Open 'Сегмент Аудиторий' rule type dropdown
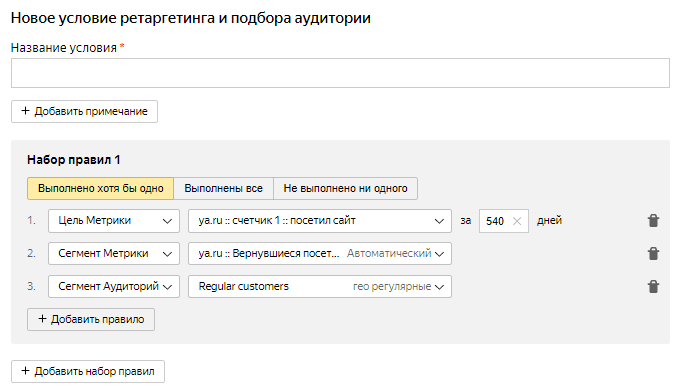The height and width of the screenshot is (391, 684). (x=114, y=286)
